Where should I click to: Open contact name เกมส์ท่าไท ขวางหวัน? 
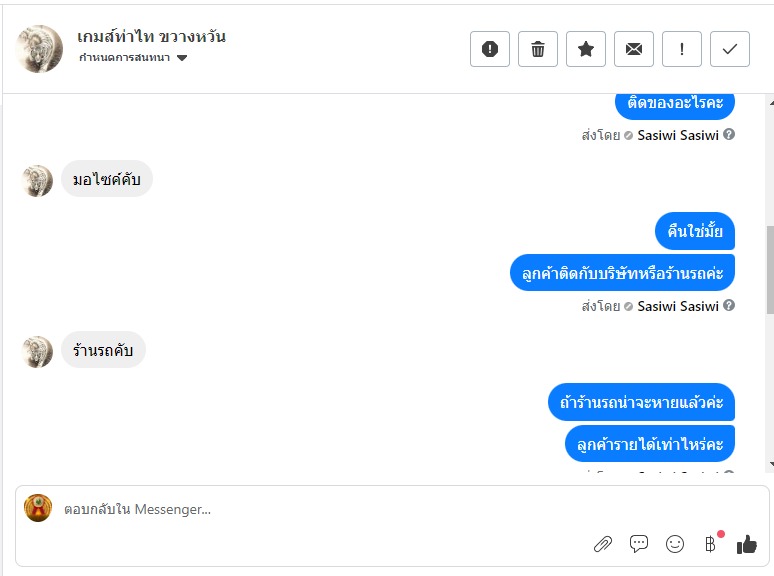tap(151, 37)
